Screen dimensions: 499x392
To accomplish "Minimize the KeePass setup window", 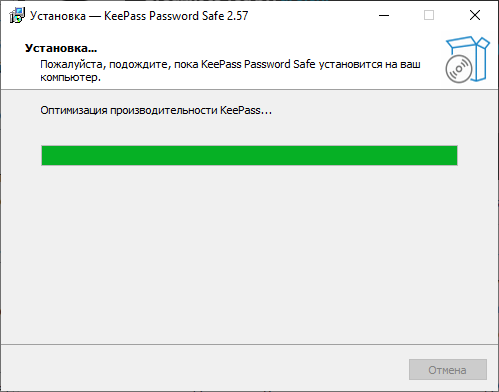I will tap(384, 15).
